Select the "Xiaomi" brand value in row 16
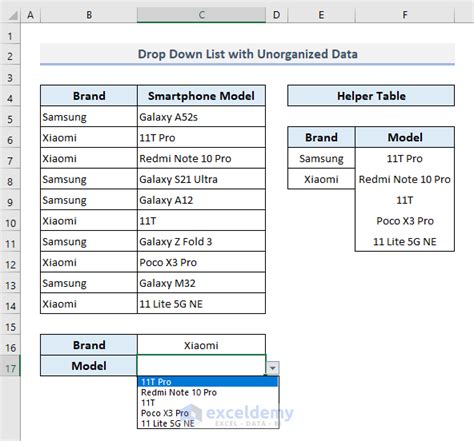Viewport: 474px width, 441px height. coord(201,345)
